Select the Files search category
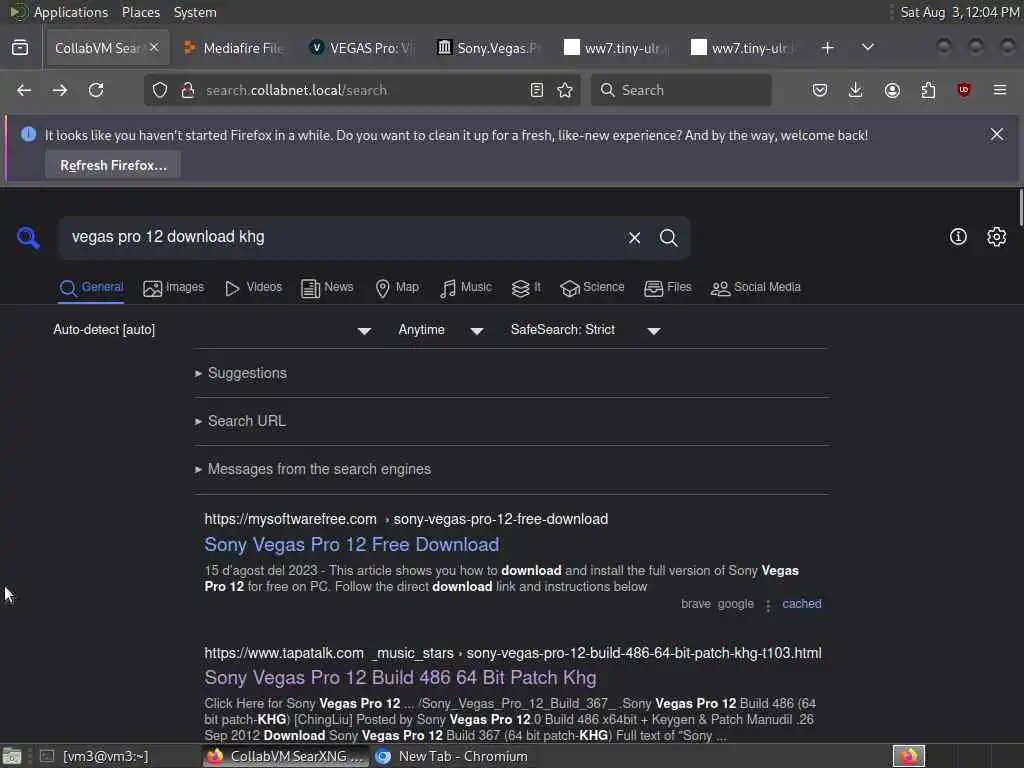Image resolution: width=1024 pixels, height=768 pixels. click(x=667, y=287)
